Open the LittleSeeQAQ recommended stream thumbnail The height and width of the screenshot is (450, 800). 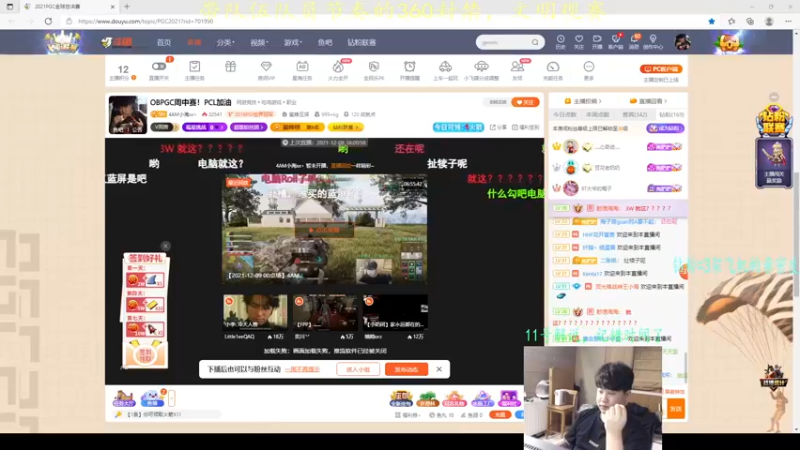[255, 312]
